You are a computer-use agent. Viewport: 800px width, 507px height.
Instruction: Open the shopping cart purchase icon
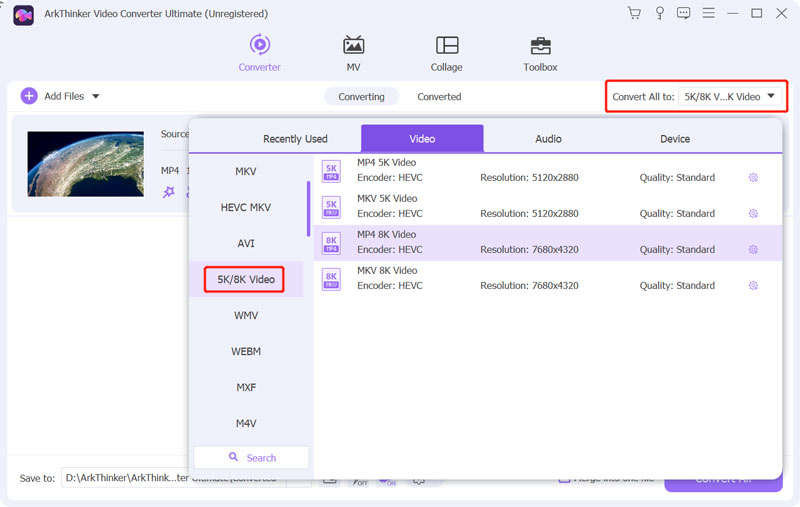point(634,13)
